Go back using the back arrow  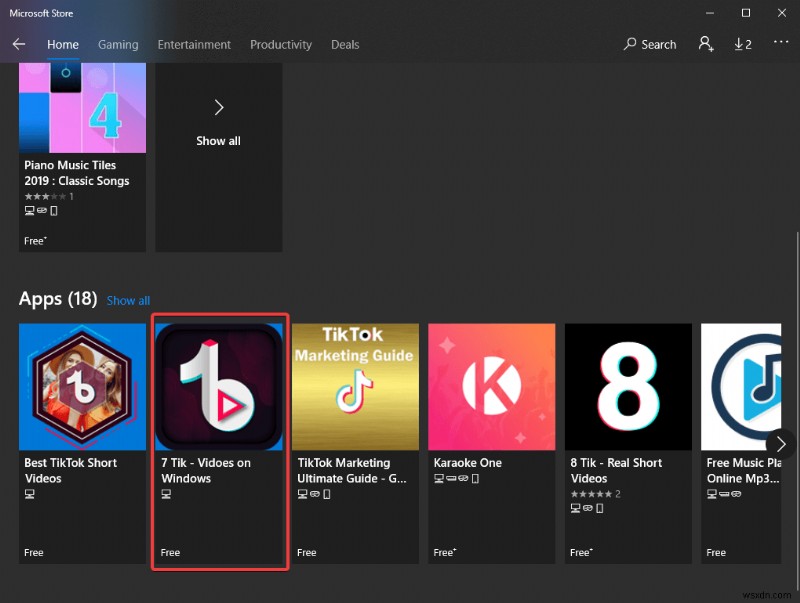pos(19,44)
